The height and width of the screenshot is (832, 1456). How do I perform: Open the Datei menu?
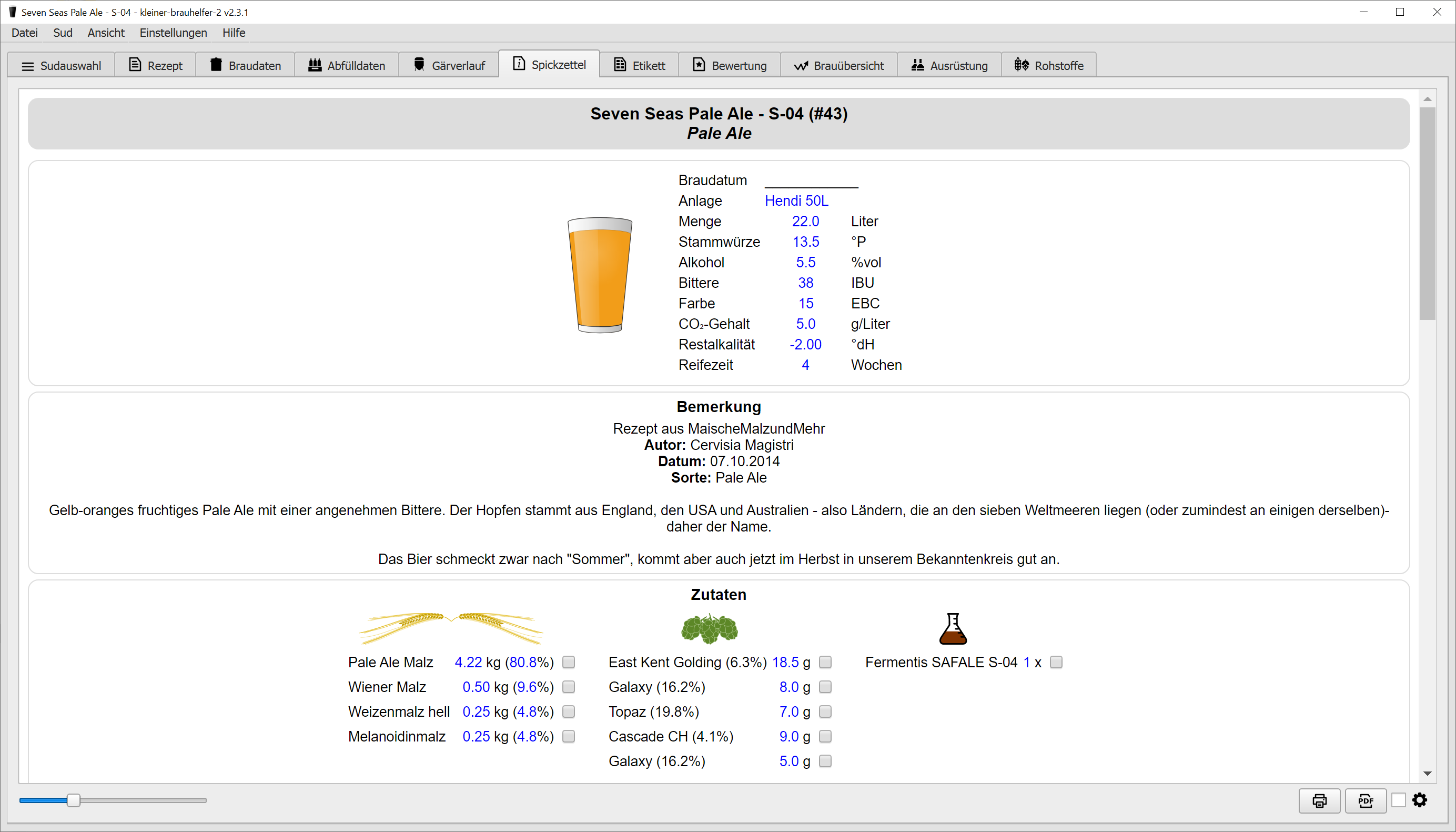(25, 33)
